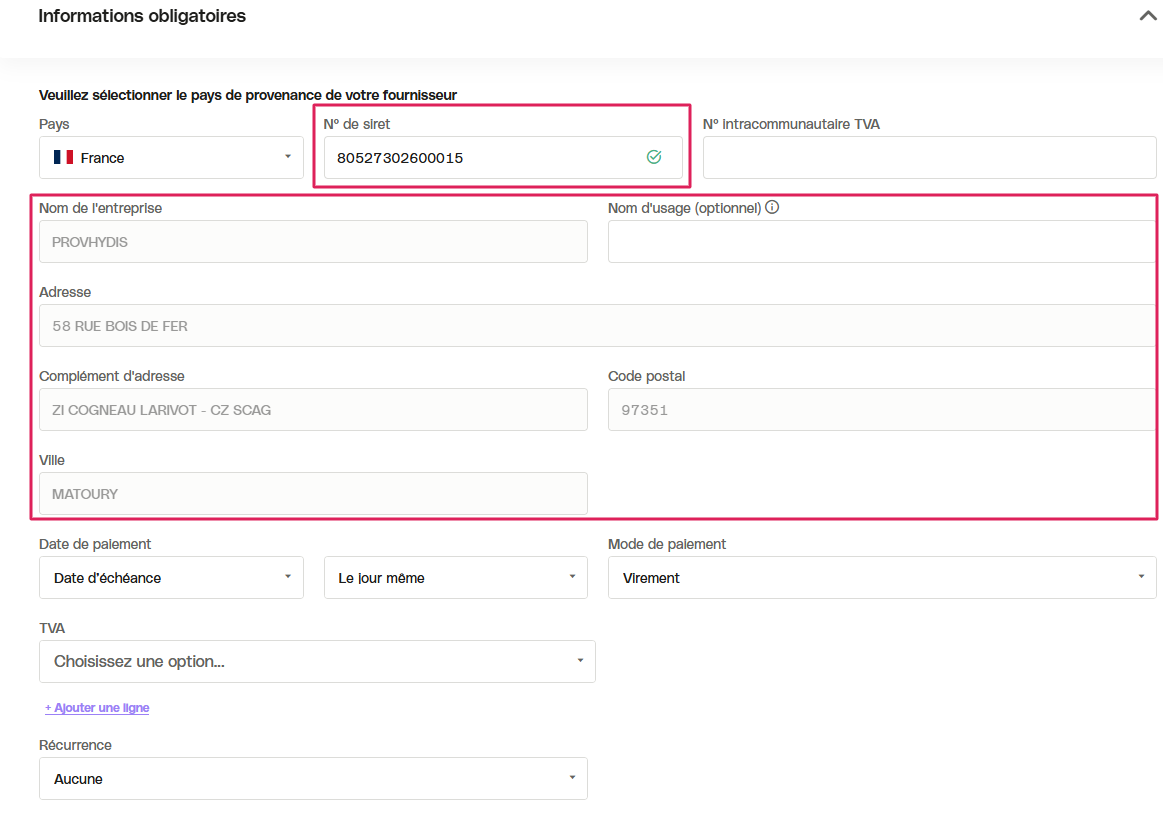This screenshot has width=1163, height=821.
Task: Click the French flag icon in Pays field
Action: [63, 157]
